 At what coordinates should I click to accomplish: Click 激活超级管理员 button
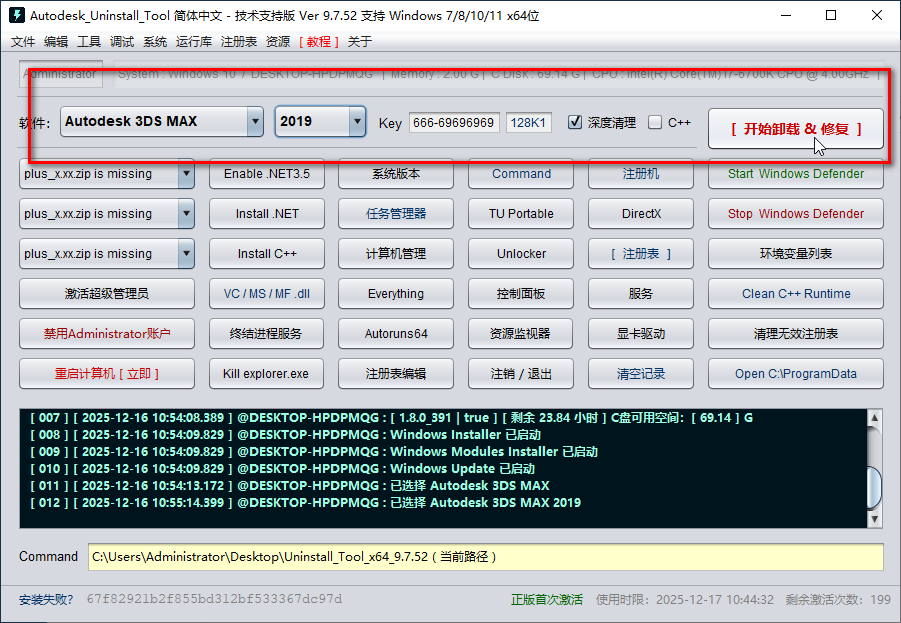click(107, 294)
